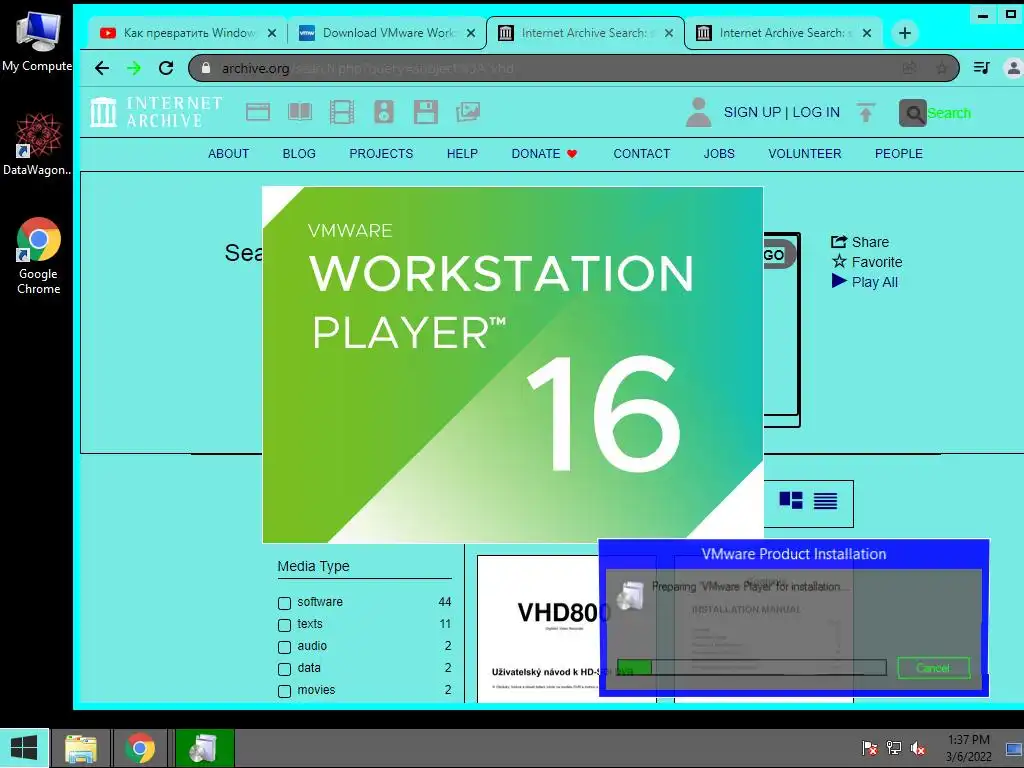Check the audio media type checkbox

tap(284, 647)
